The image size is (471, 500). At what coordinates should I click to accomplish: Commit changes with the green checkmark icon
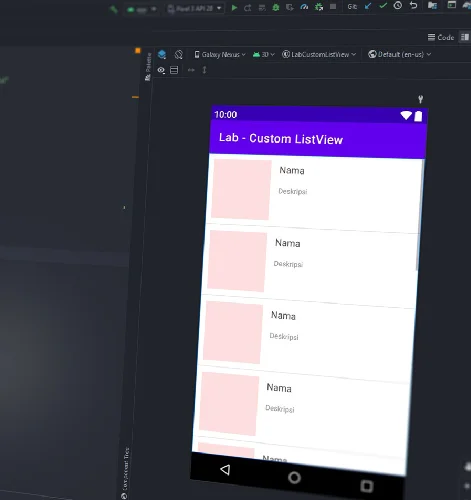[383, 5]
